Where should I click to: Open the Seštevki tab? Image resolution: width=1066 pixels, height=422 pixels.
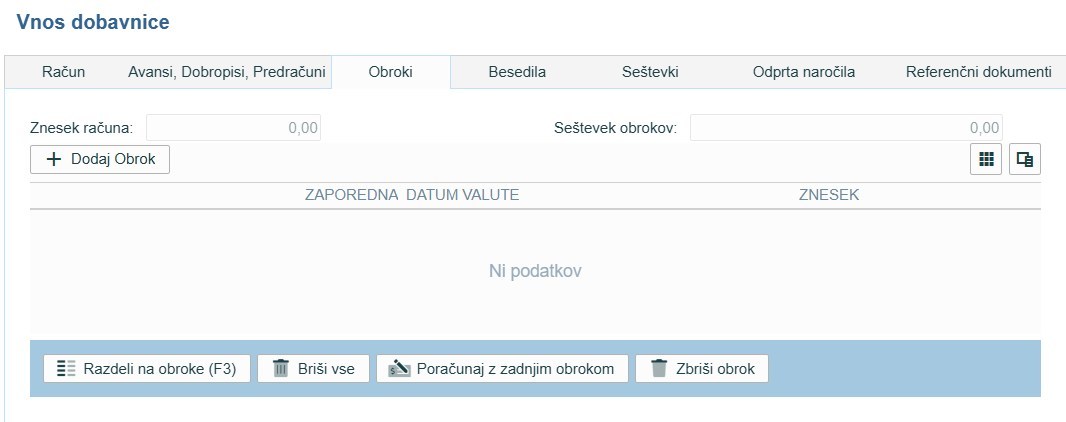[x=650, y=72]
